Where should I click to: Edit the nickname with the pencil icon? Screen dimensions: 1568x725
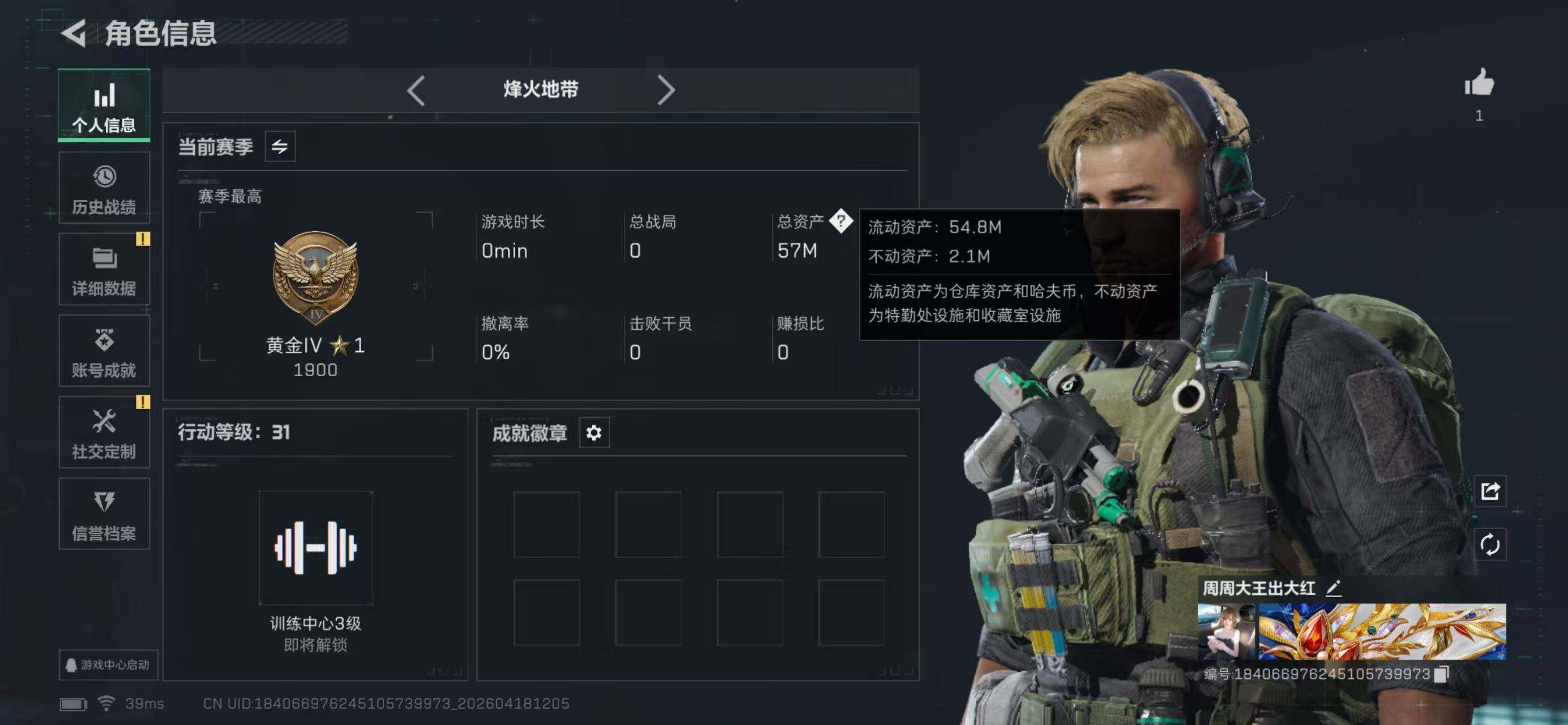(x=1334, y=587)
